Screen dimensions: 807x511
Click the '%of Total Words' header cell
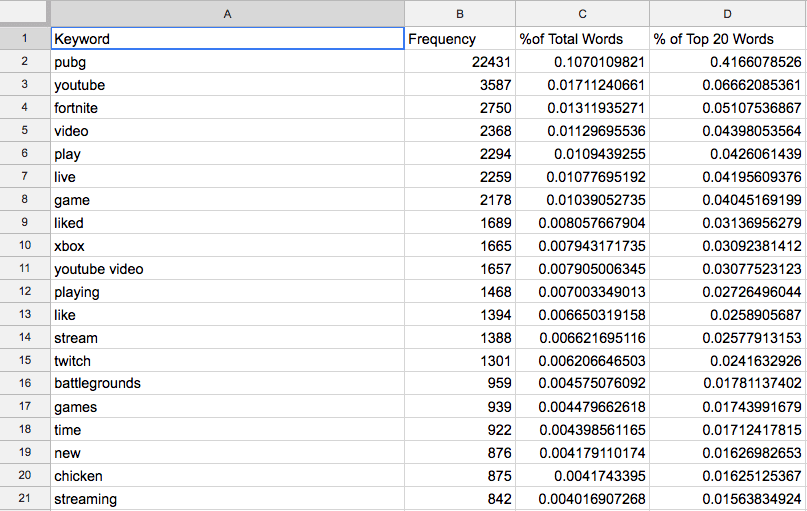click(x=582, y=39)
